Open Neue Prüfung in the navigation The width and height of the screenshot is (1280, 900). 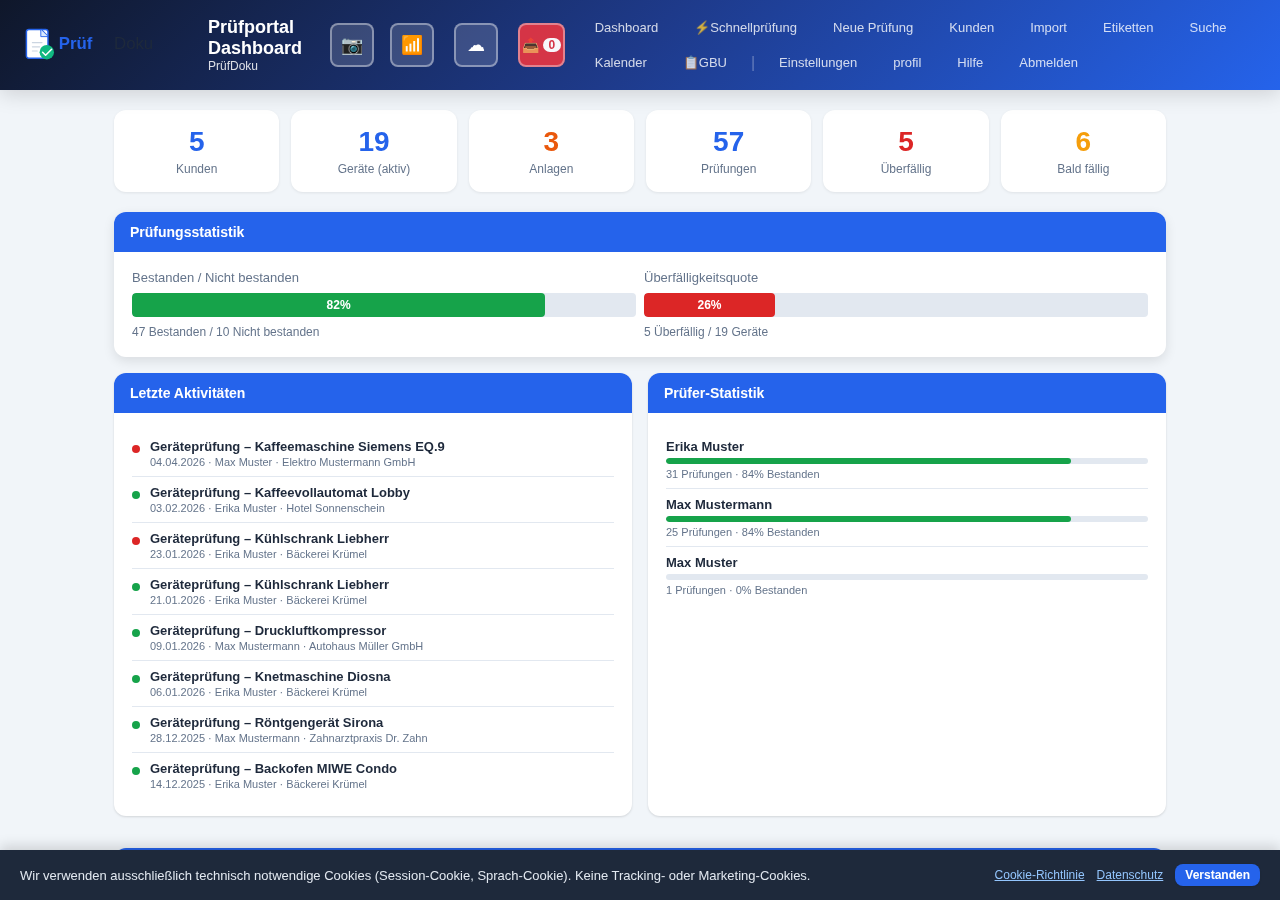873,27
